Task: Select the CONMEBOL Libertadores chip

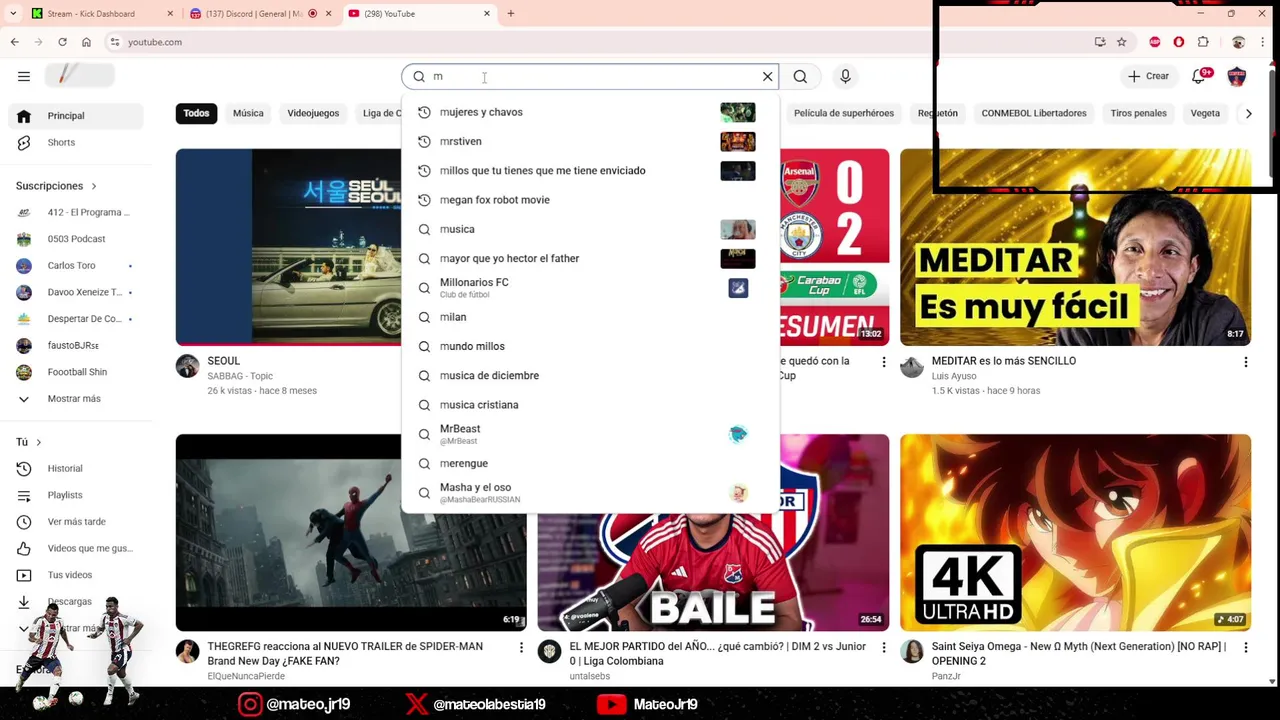Action: click(x=1034, y=113)
